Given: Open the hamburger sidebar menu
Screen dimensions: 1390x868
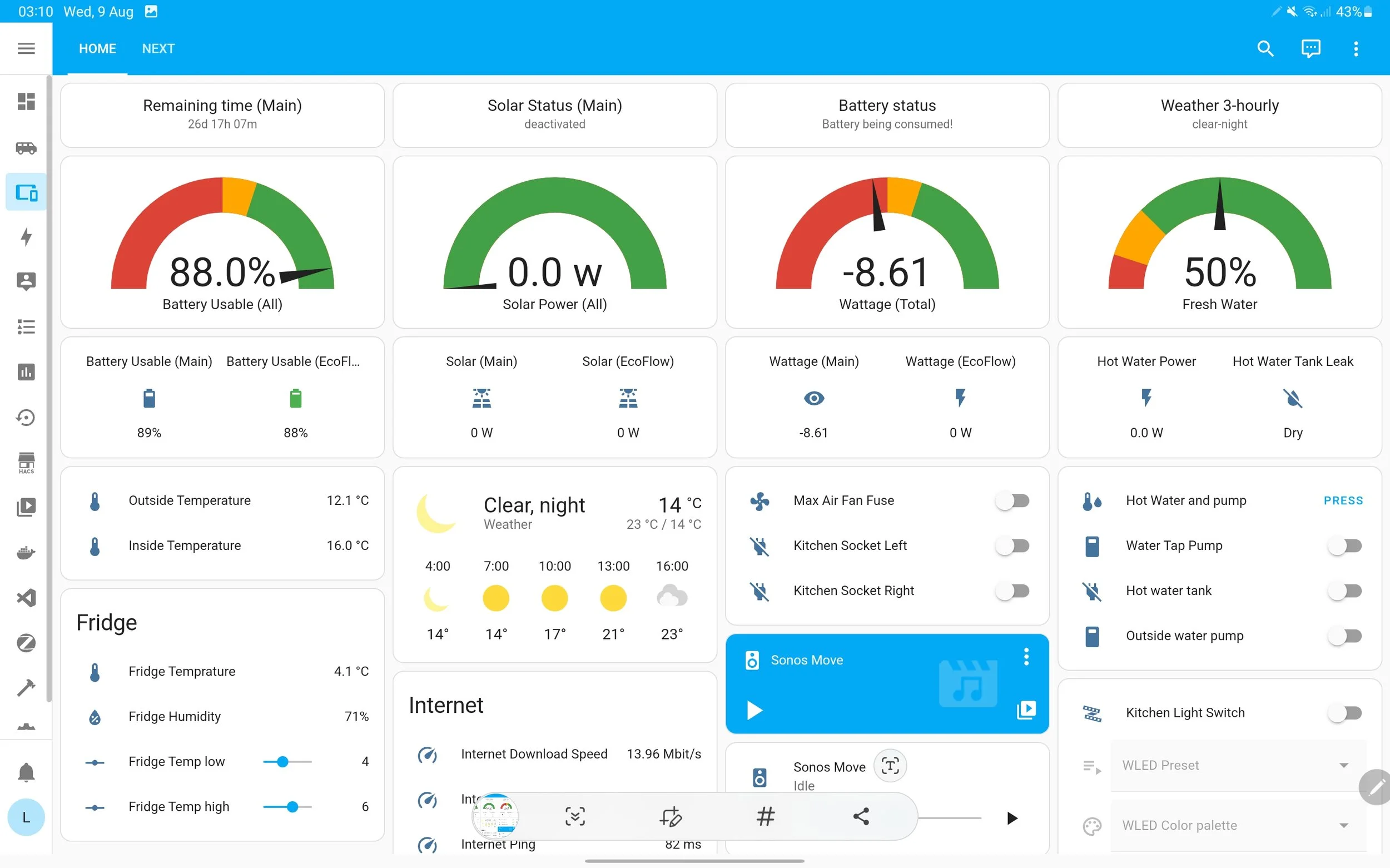Looking at the screenshot, I should [x=26, y=48].
